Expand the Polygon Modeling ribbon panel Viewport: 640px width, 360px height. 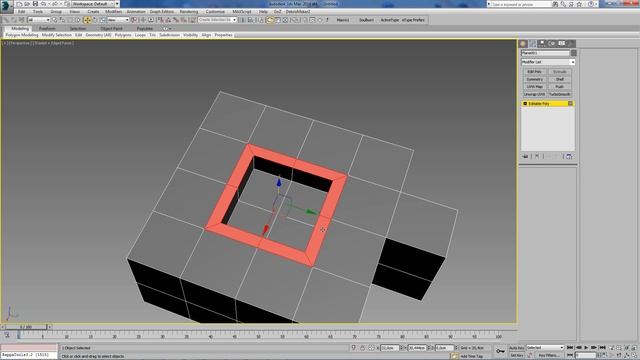click(x=22, y=35)
